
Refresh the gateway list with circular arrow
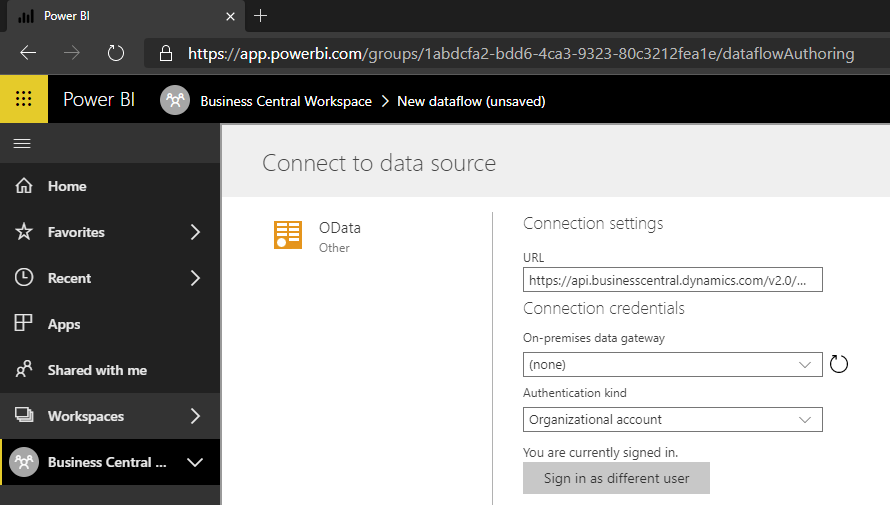click(839, 364)
